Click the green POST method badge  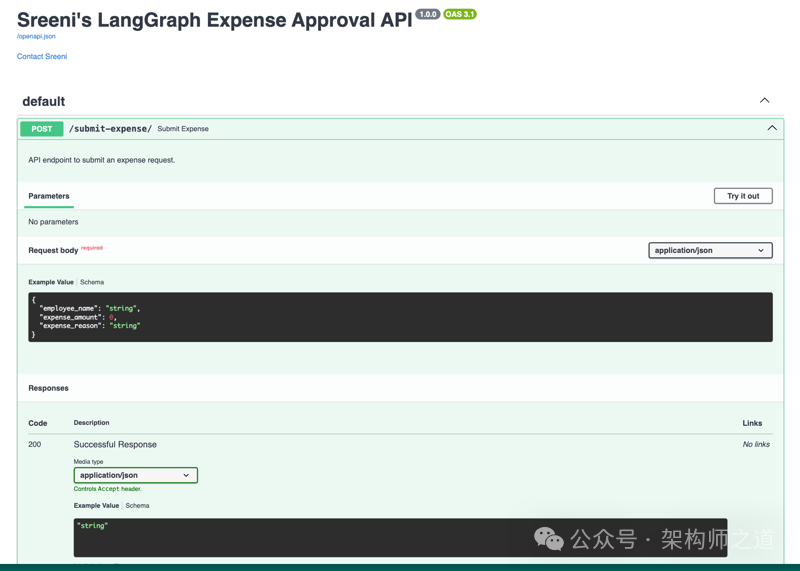(x=42, y=129)
